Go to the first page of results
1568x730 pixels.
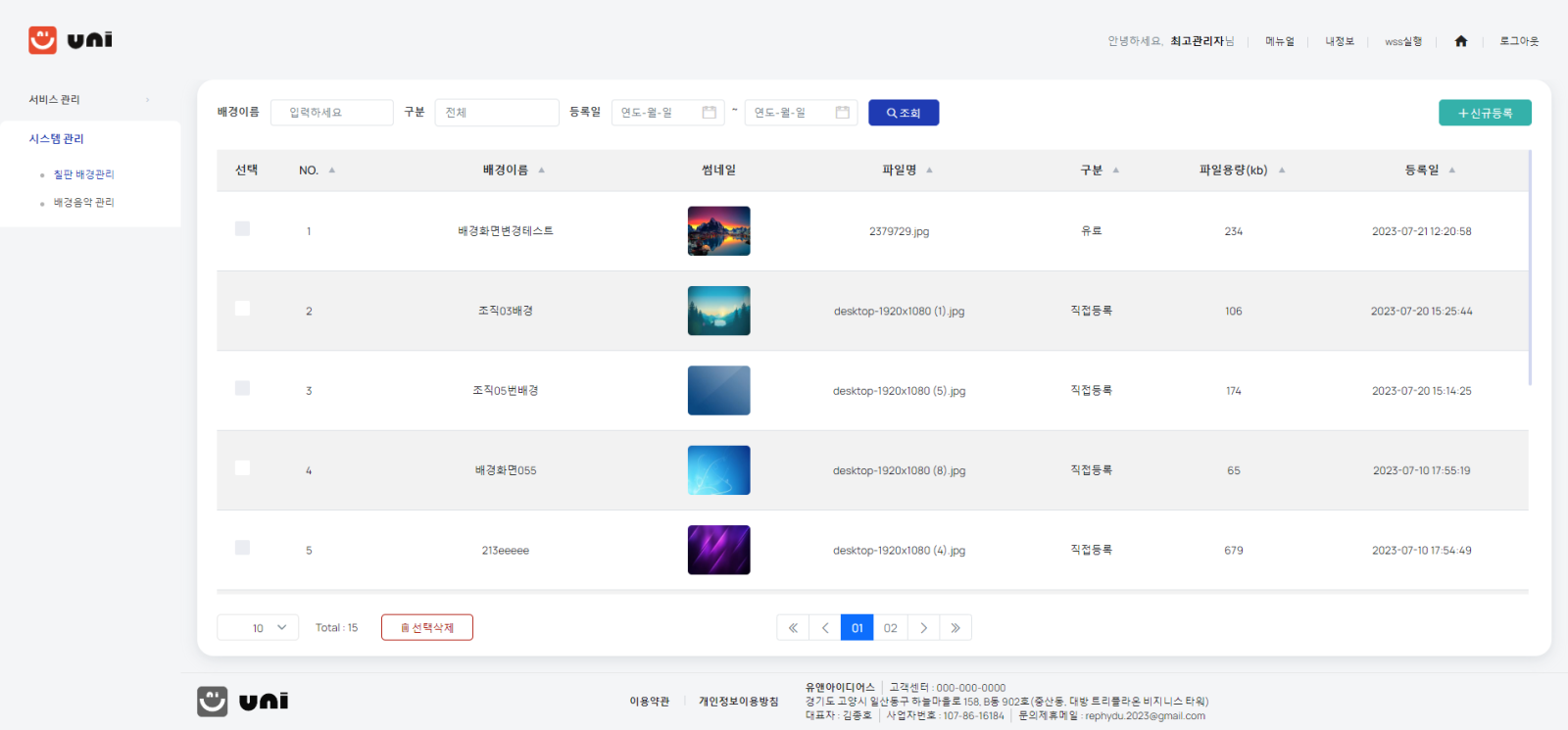coord(793,628)
